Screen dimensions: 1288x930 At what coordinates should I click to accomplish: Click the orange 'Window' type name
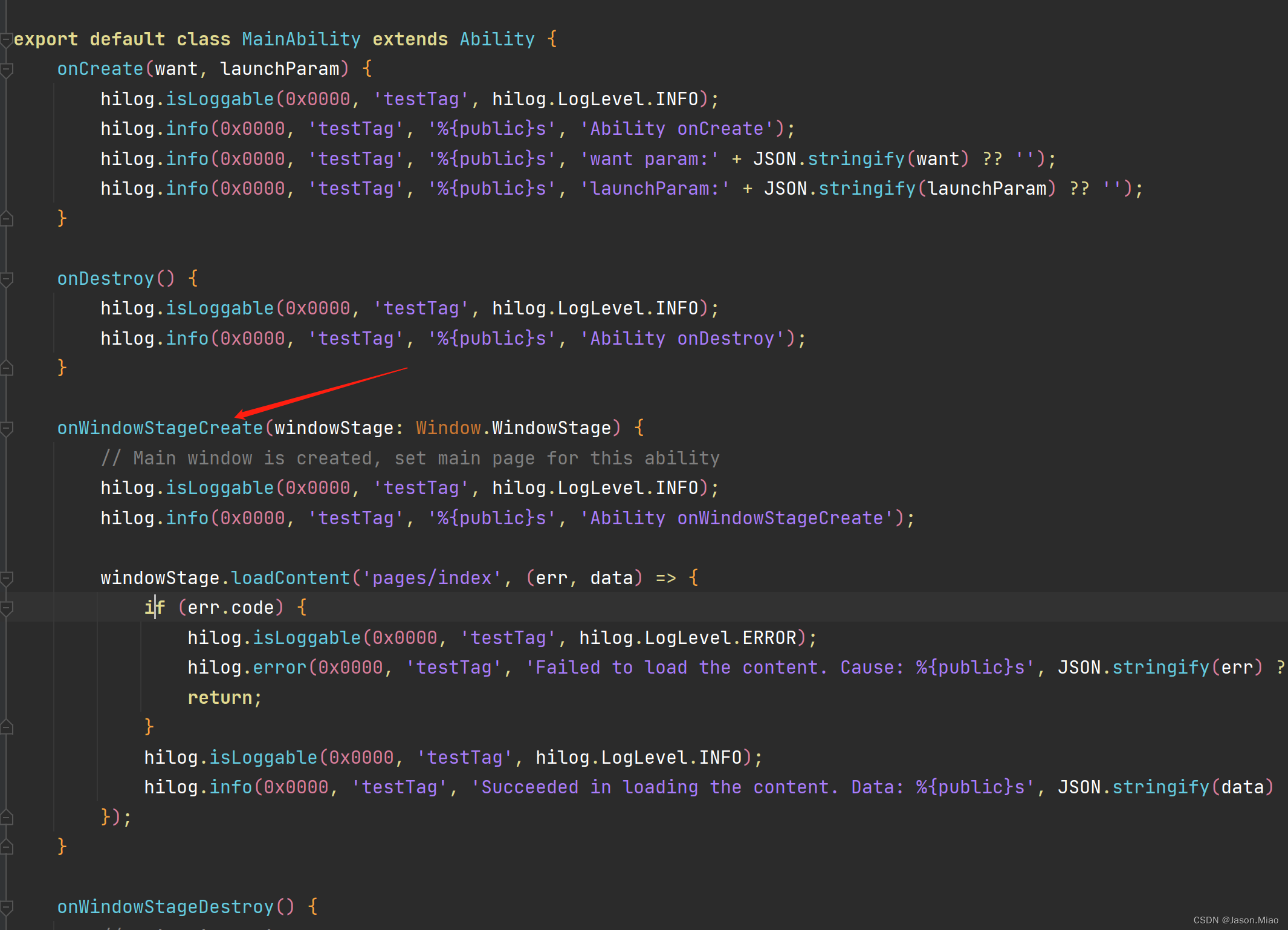[448, 428]
